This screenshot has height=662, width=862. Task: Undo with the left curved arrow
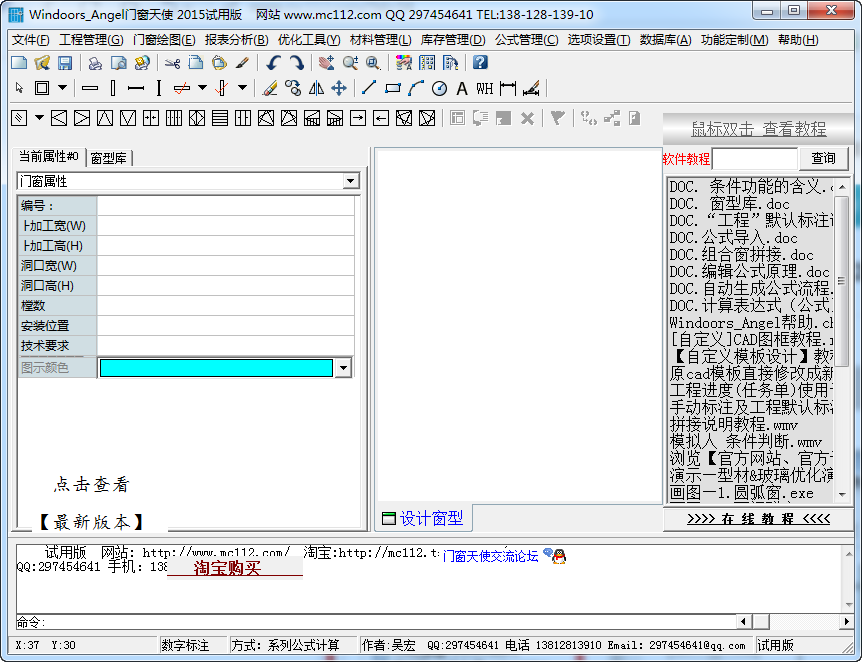[x=273, y=63]
